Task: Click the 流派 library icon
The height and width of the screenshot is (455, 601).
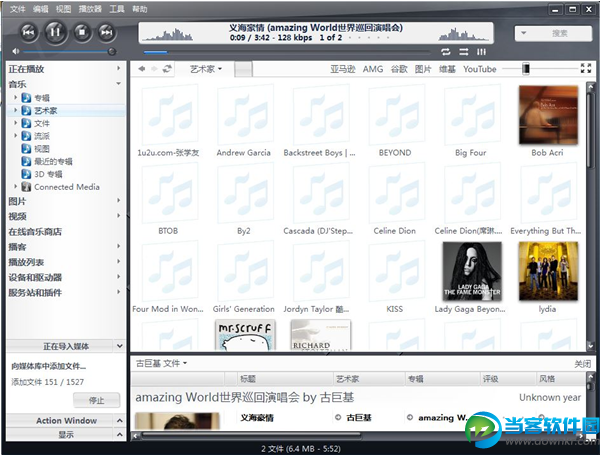Action: (26, 136)
